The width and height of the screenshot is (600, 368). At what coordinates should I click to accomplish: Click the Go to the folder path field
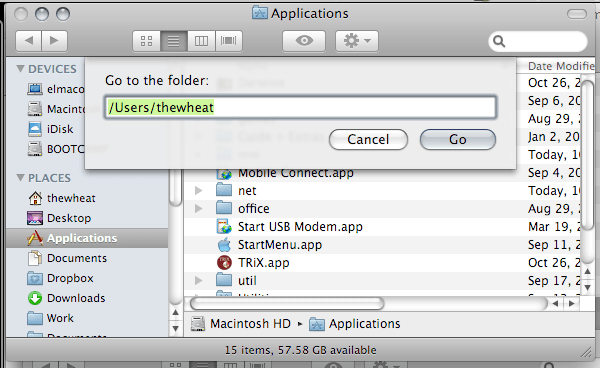click(300, 107)
